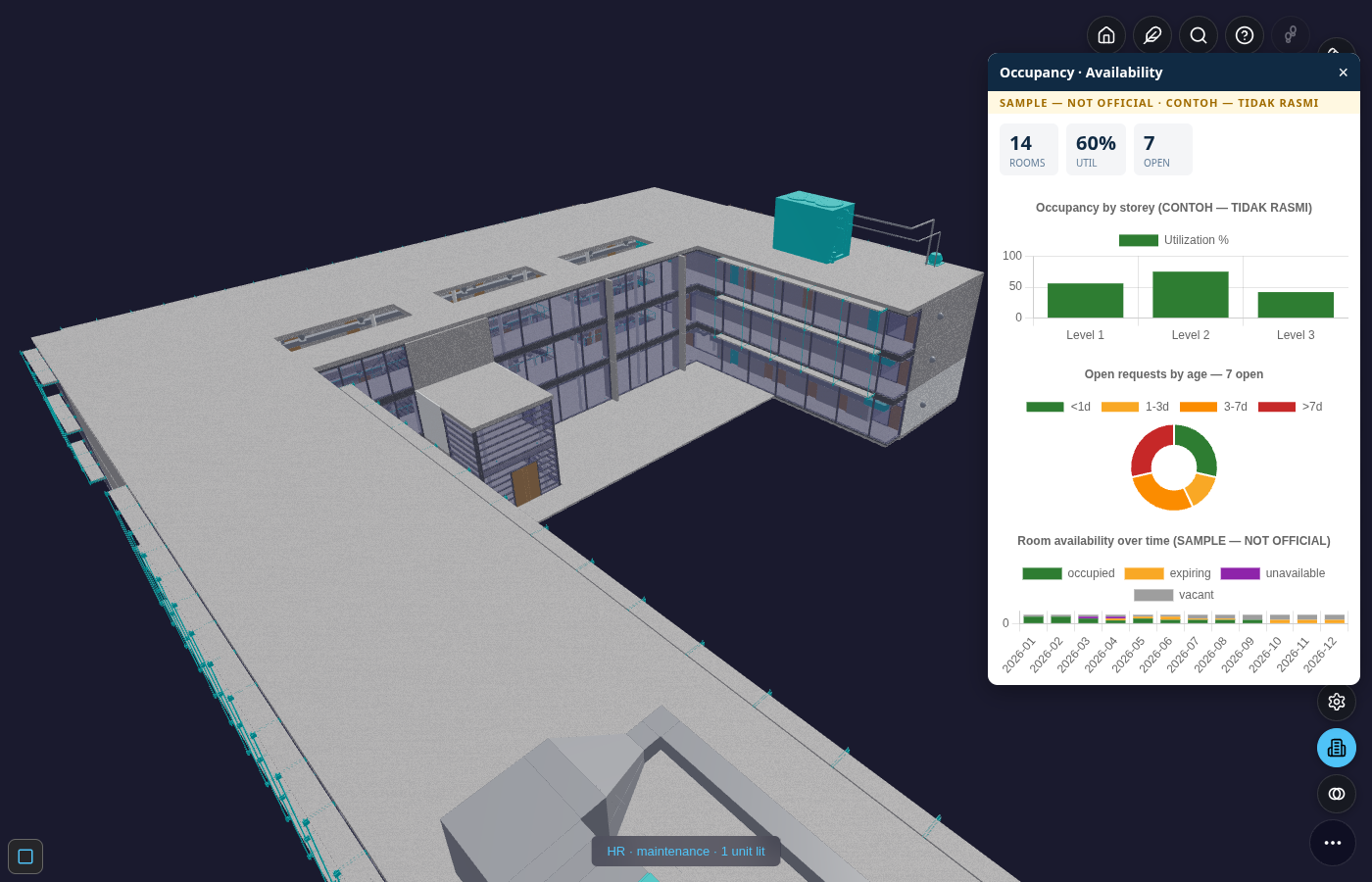This screenshot has width=1372, height=882.
Task: Open the three-dots more menu
Action: point(1333,843)
